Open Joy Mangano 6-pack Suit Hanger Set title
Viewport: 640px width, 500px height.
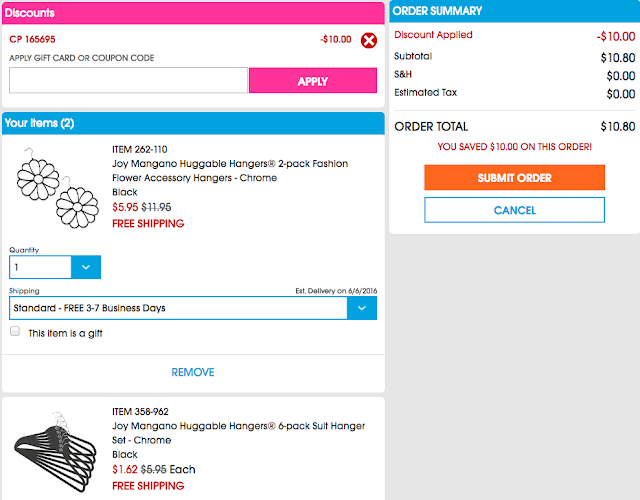[x=239, y=433]
